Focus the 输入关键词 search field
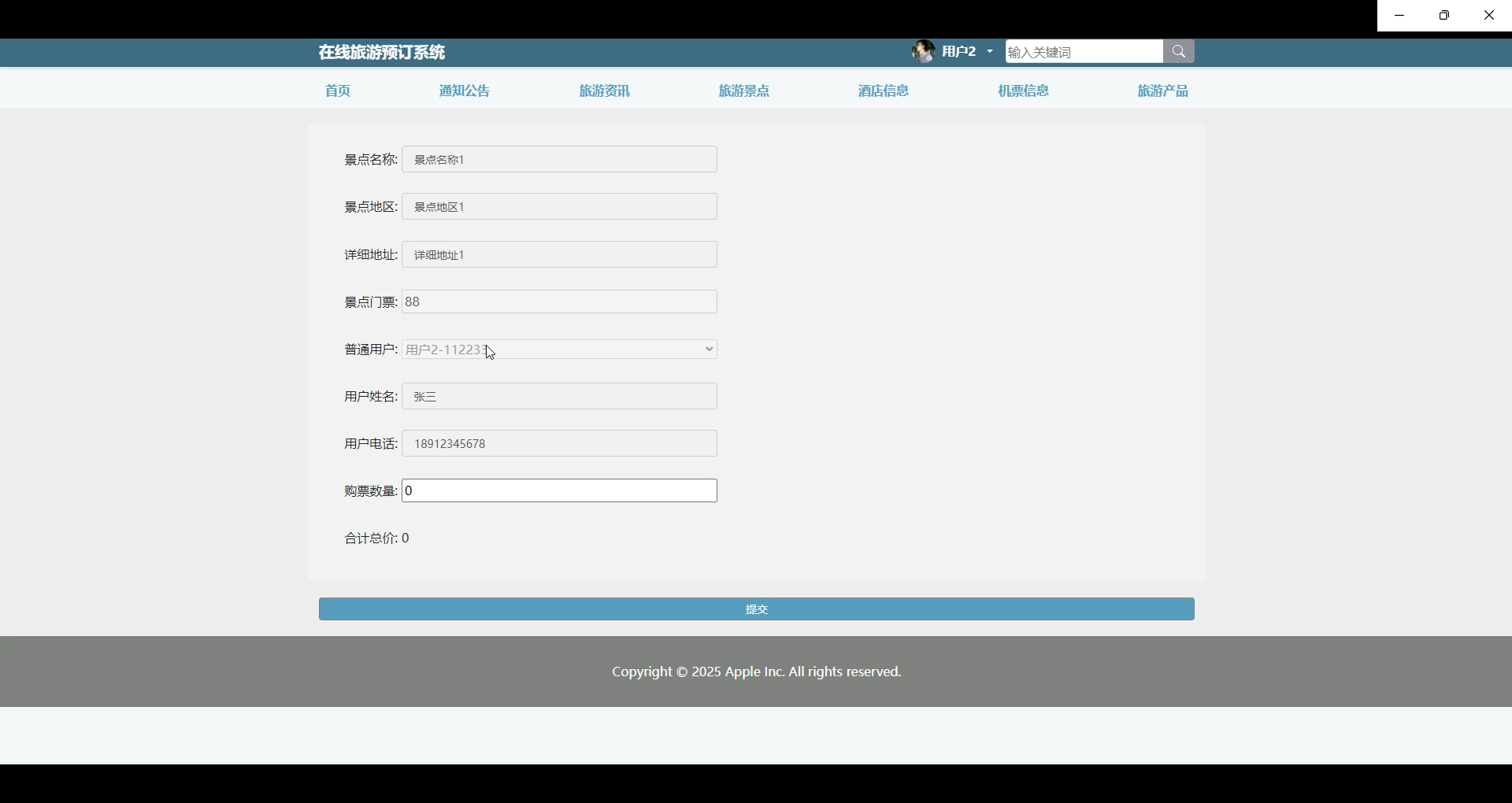Image resolution: width=1512 pixels, height=803 pixels. (x=1084, y=52)
